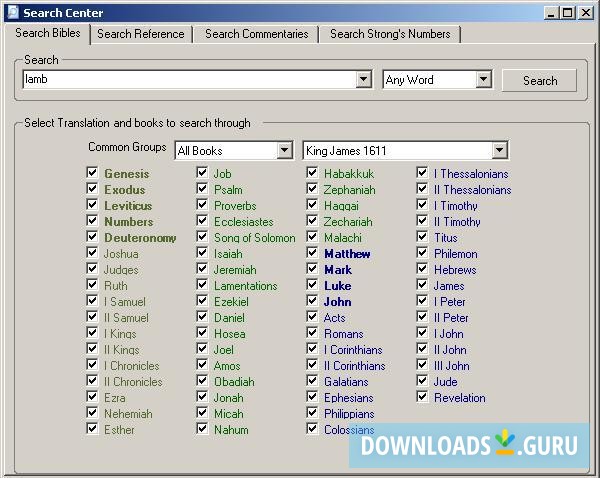The image size is (600, 478).
Task: Click the Philemon book label
Action: tap(455, 254)
